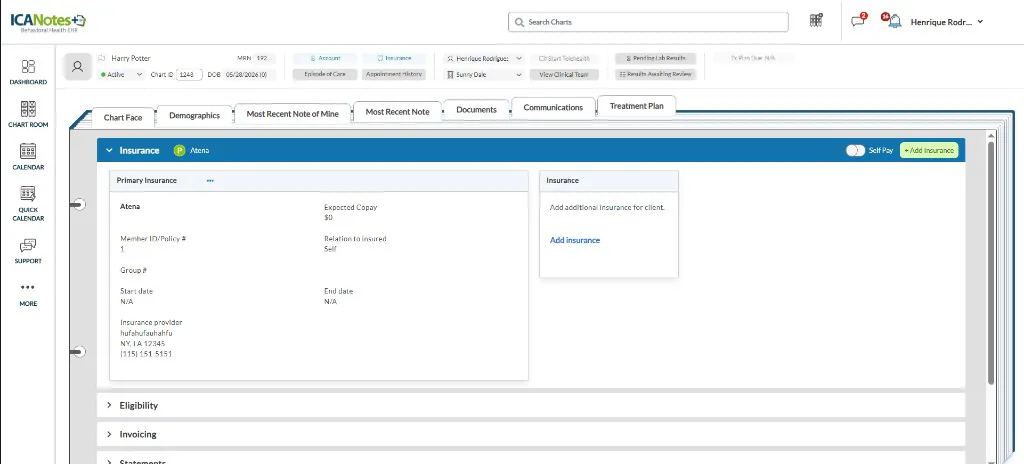Open the Active status dropdown

click(x=121, y=75)
